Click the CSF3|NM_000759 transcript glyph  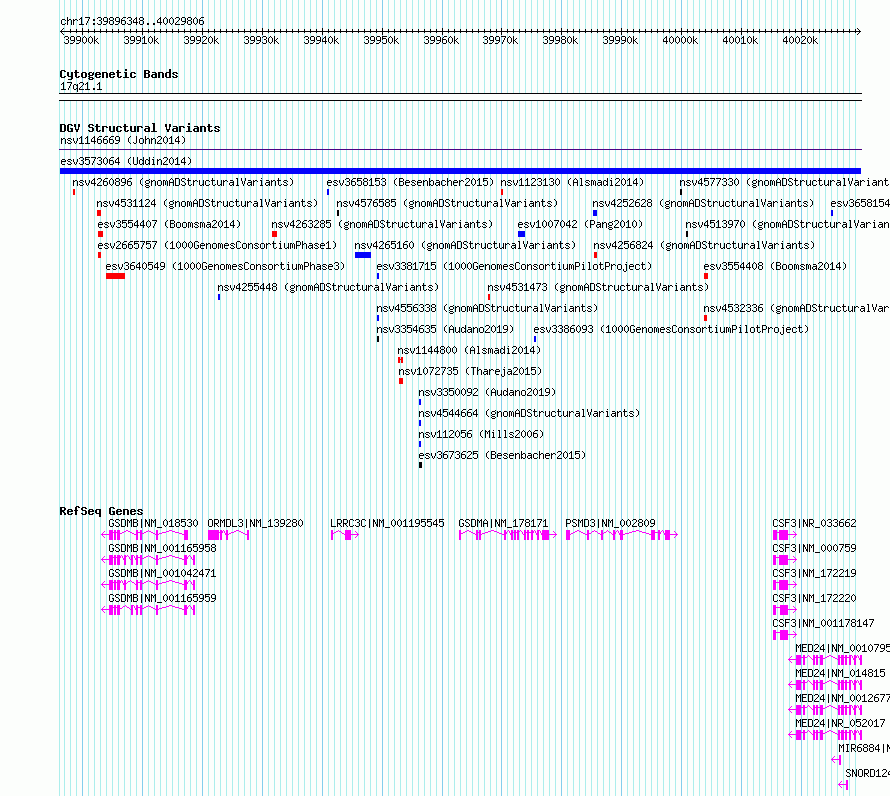tap(785, 560)
